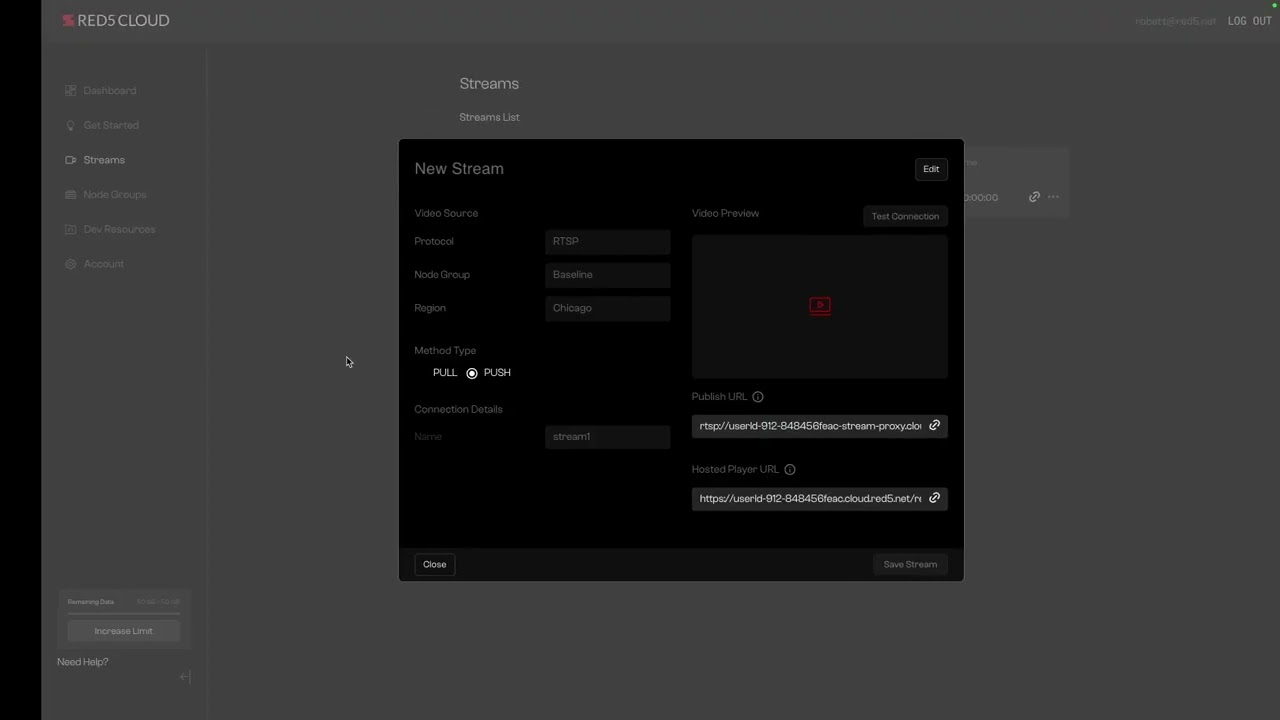Show info tooltip next to Publish URL
The height and width of the screenshot is (720, 1280).
point(757,397)
